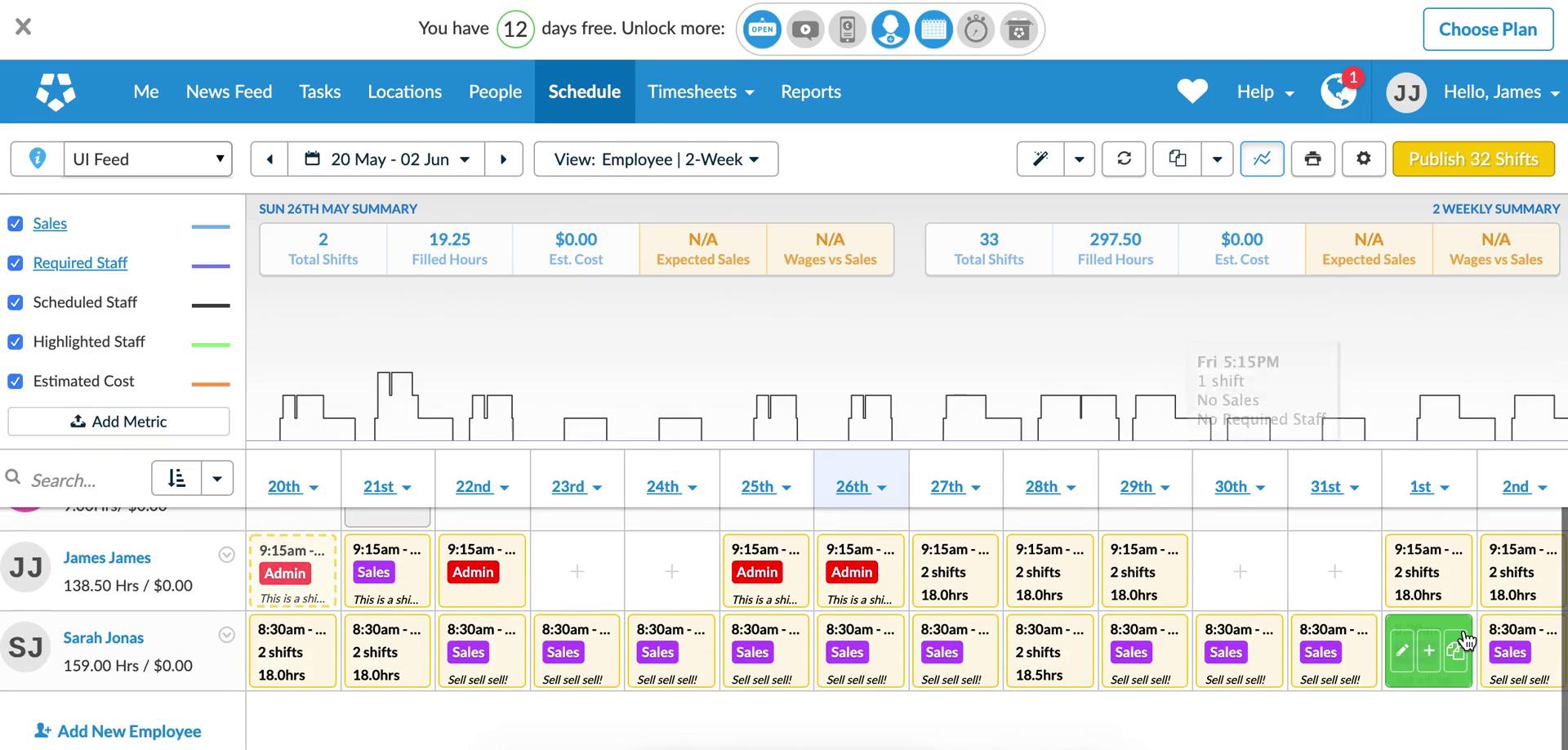The width and height of the screenshot is (1568, 750).
Task: Click the white heart icon
Action: (x=1192, y=92)
